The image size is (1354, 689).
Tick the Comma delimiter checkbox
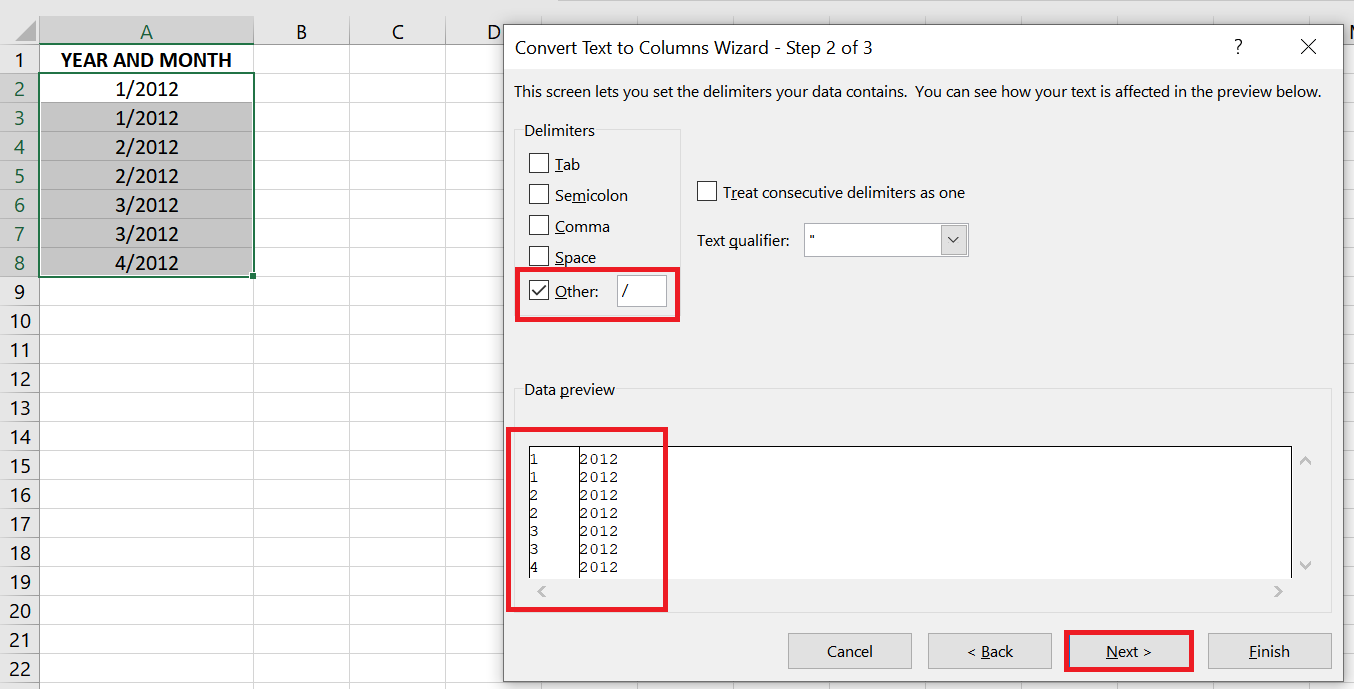coord(539,226)
